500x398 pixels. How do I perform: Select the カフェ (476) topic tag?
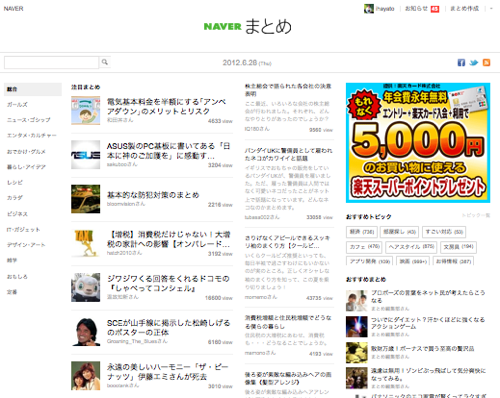[x=364, y=247]
